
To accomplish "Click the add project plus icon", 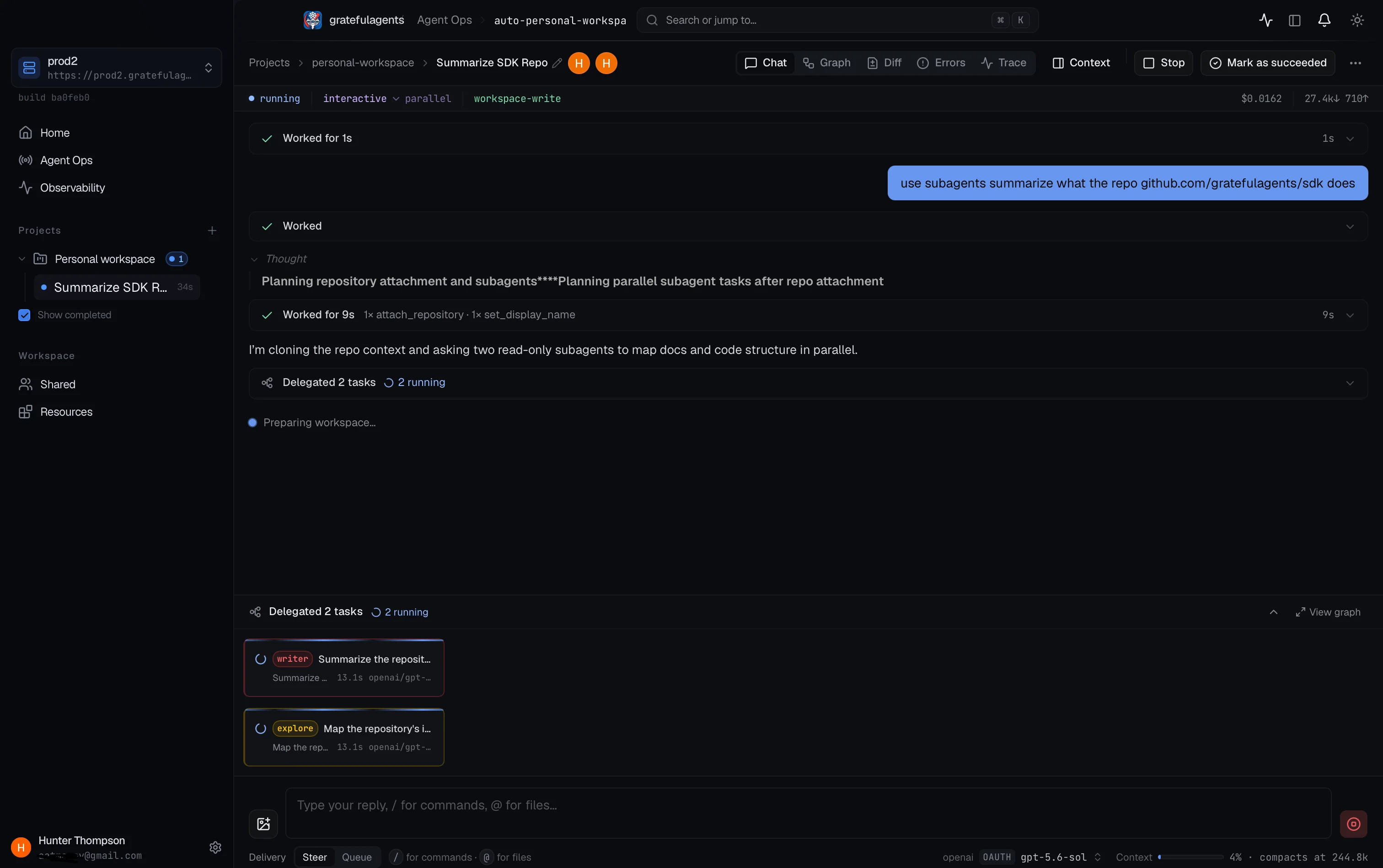I will pyautogui.click(x=212, y=230).
